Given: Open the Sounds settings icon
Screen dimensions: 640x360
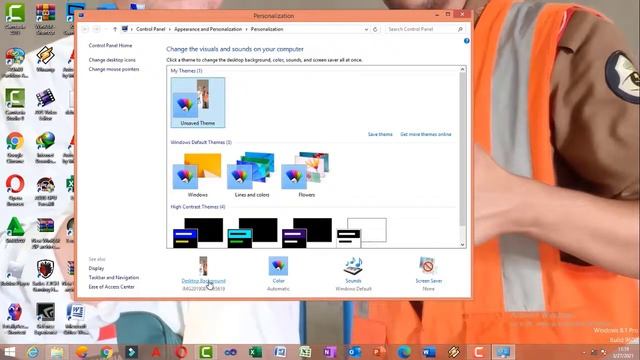Looking at the screenshot, I should click(x=353, y=266).
